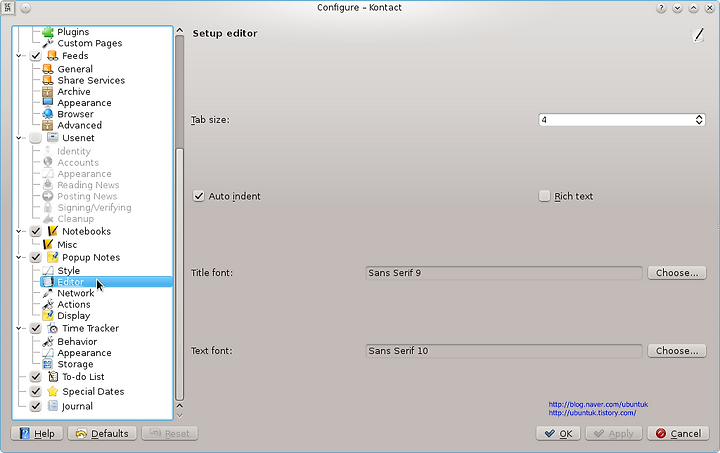Toggle the Popup Notes checkbox

coord(35,257)
